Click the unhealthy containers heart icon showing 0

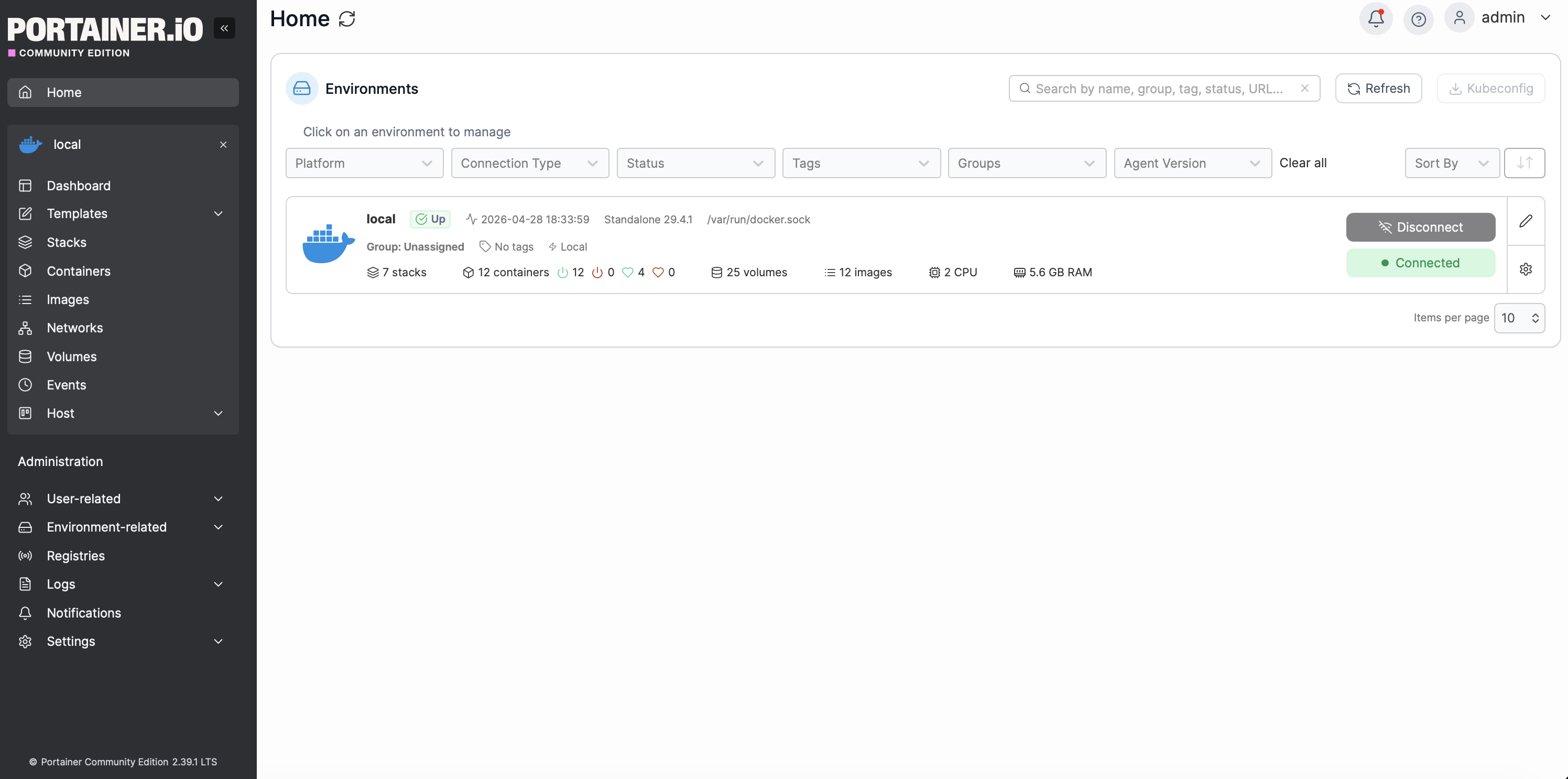pyautogui.click(x=658, y=272)
